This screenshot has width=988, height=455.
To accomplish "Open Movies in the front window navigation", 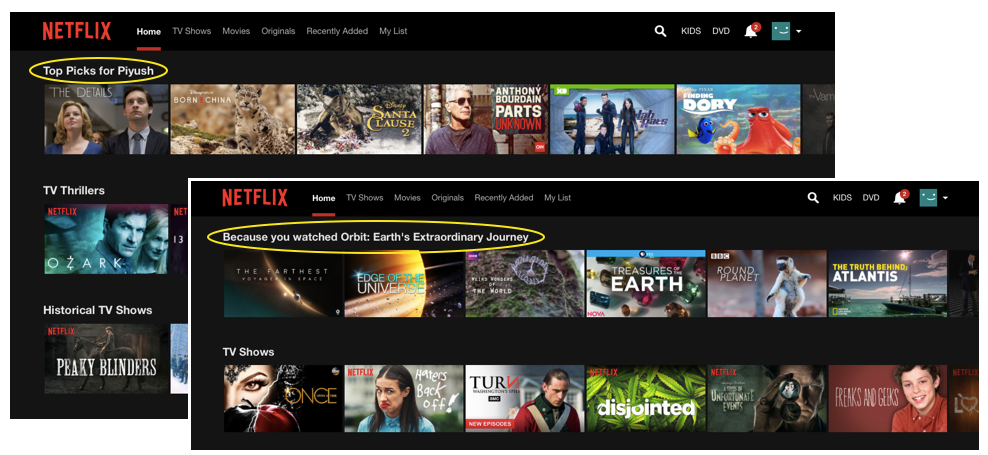I will pyautogui.click(x=407, y=198).
